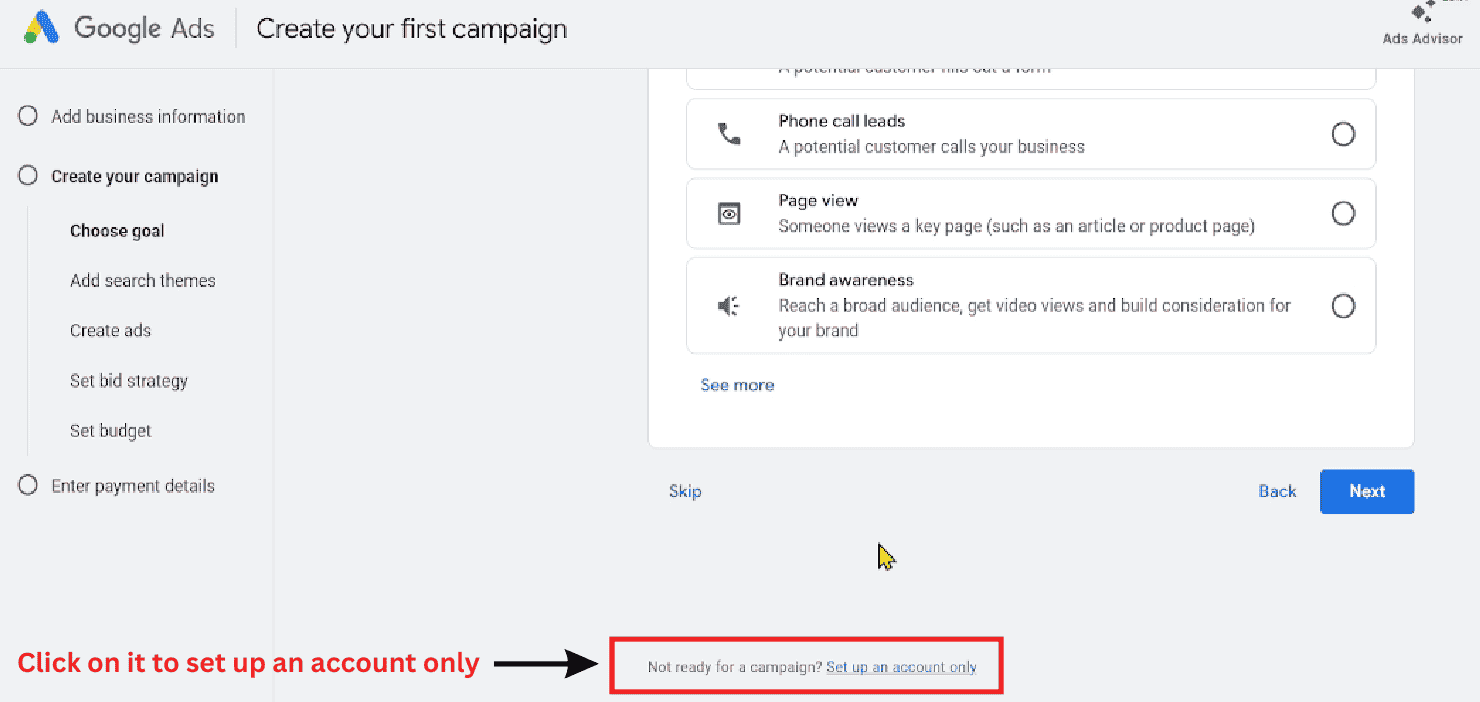Image resolution: width=1480 pixels, height=702 pixels.
Task: Open the Choose goal step
Action: [117, 230]
